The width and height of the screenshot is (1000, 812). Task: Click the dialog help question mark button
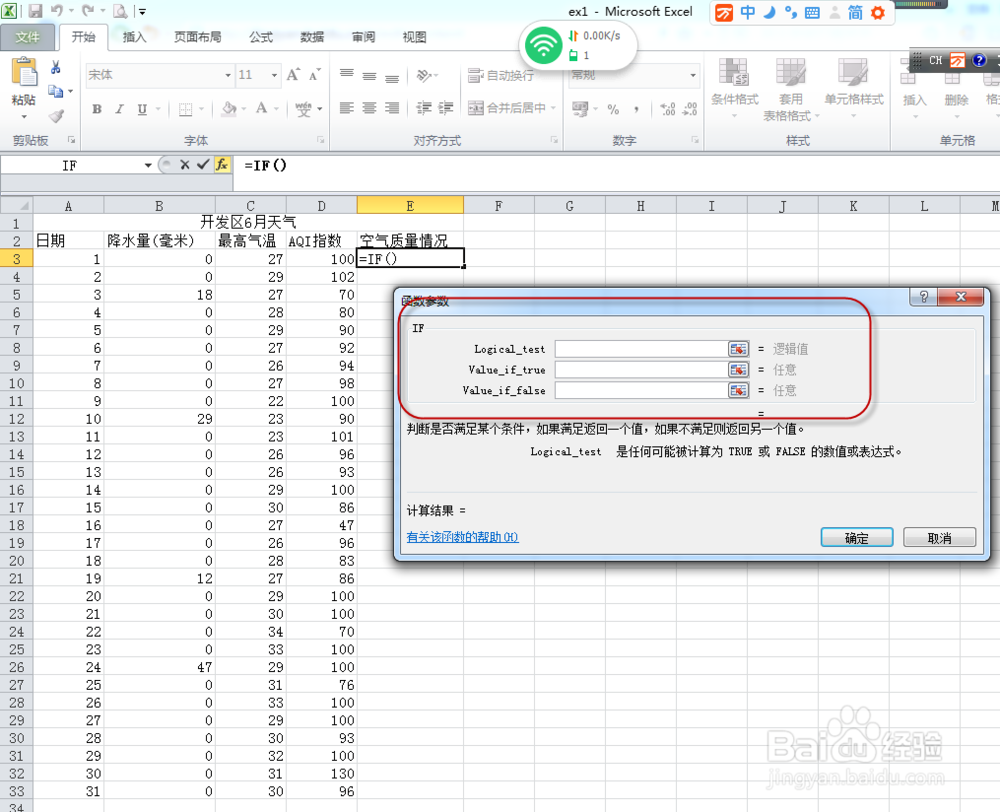click(923, 297)
